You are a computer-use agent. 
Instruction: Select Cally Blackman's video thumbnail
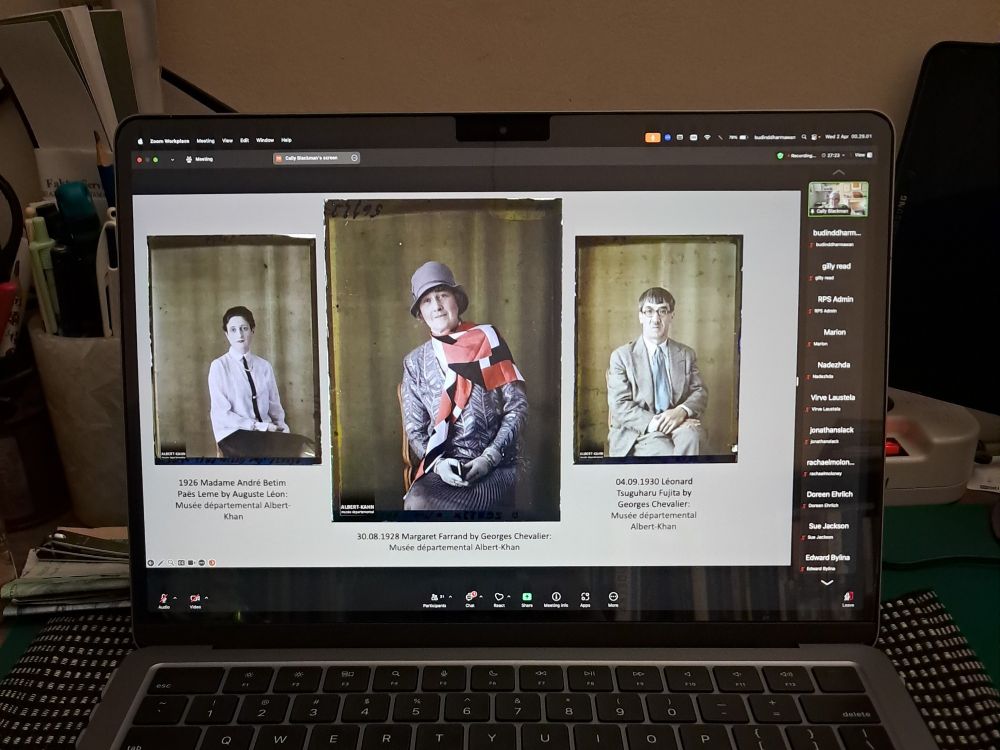(x=838, y=199)
